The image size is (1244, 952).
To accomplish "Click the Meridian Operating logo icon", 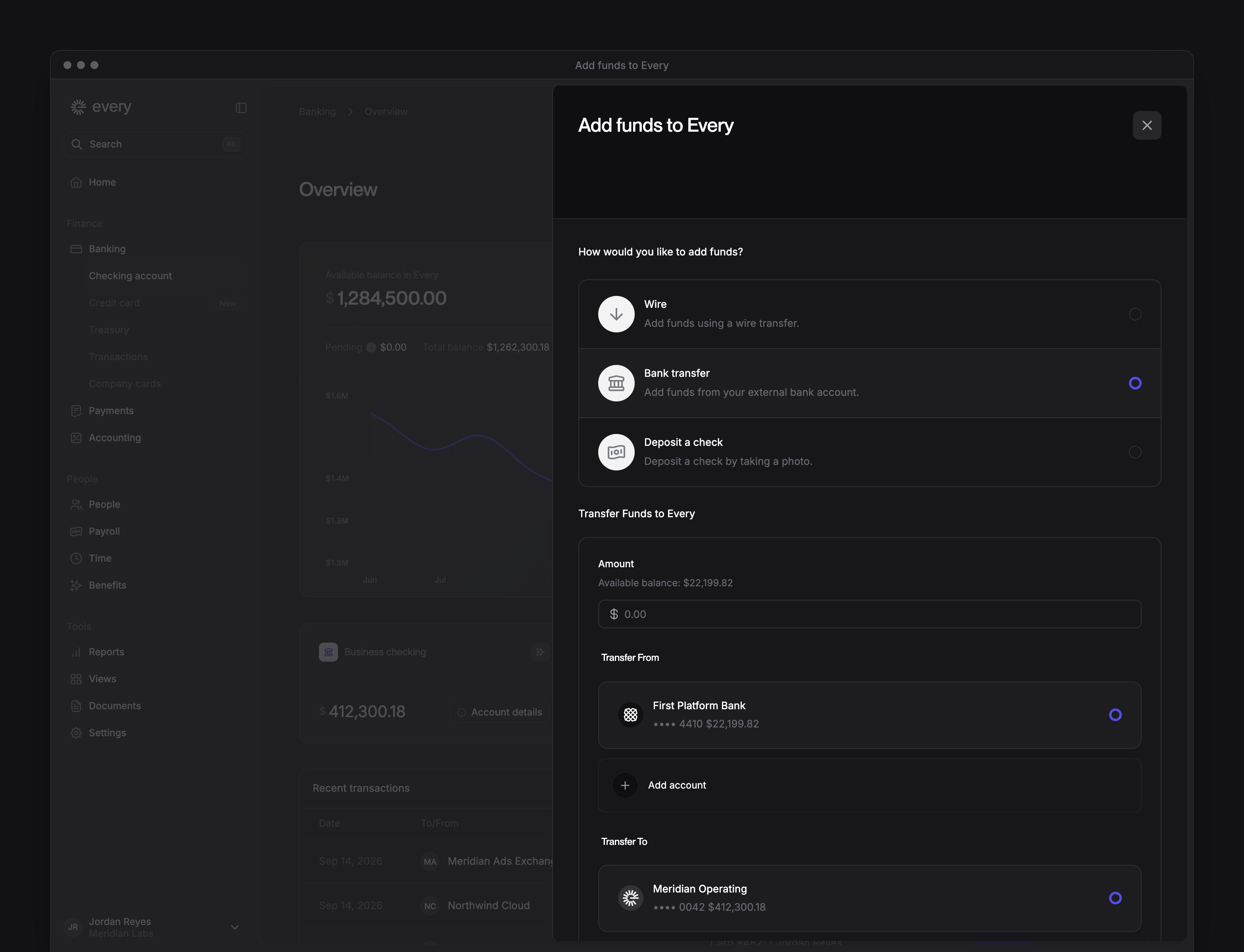I will (630, 898).
